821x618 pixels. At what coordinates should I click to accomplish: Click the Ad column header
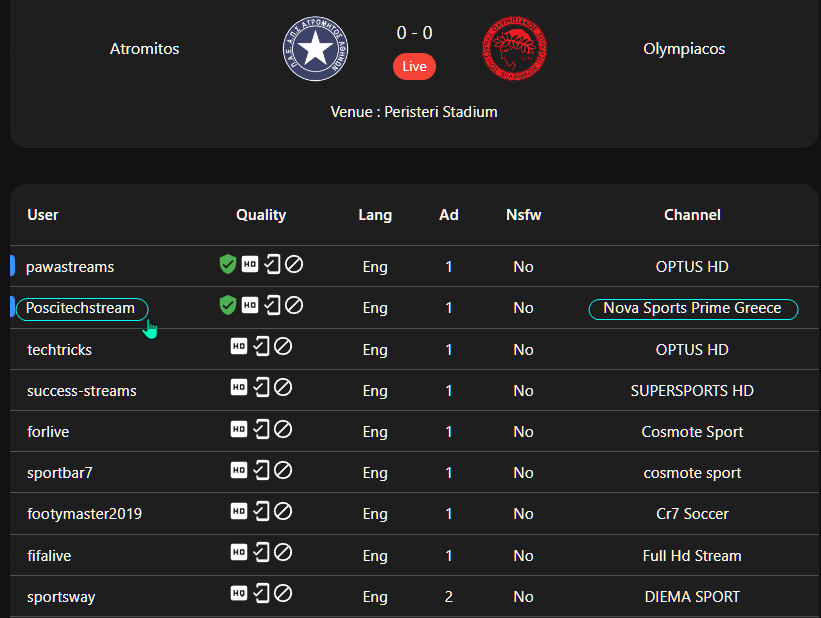coord(449,215)
